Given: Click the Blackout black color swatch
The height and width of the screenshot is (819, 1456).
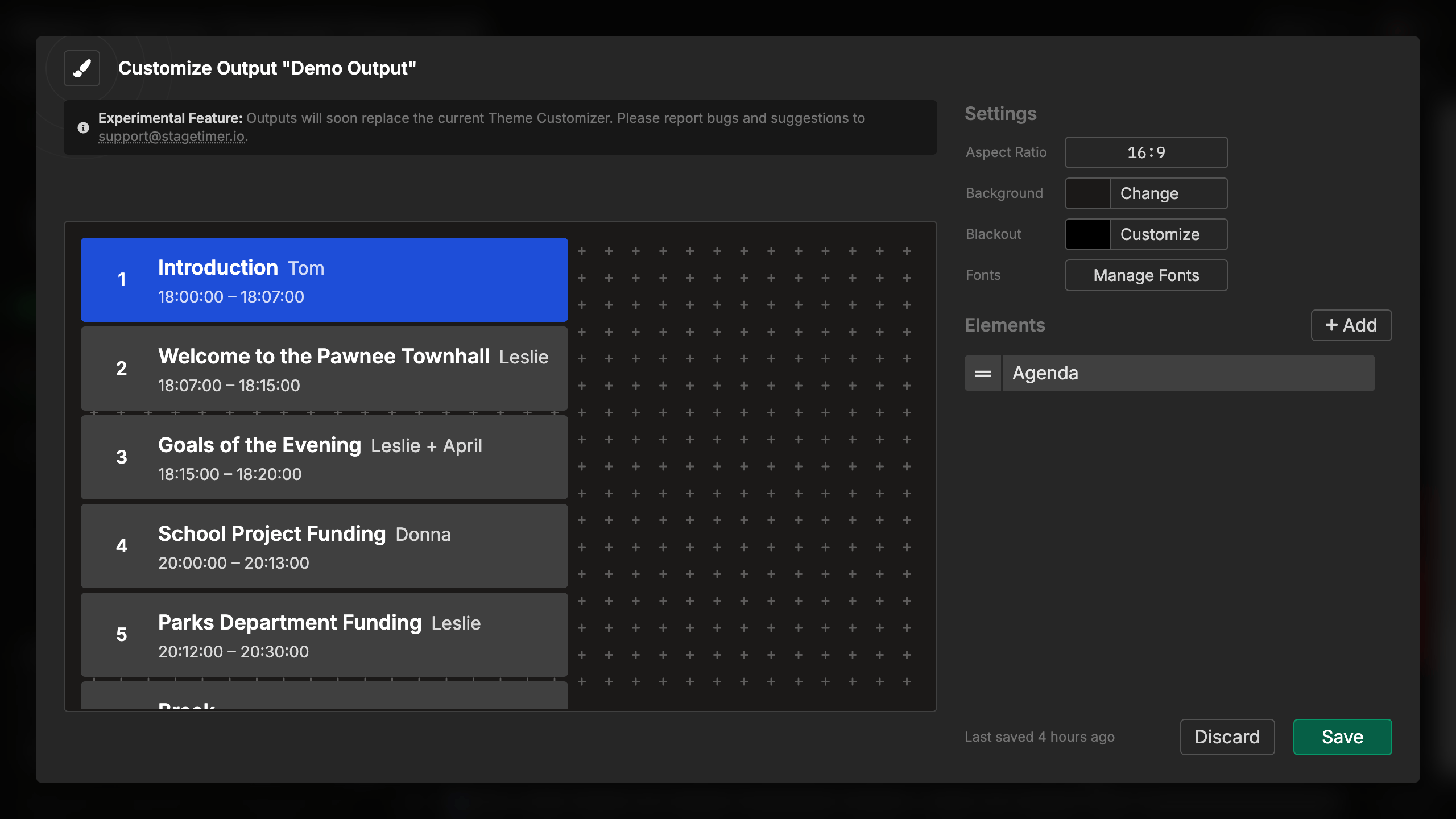Looking at the screenshot, I should pyautogui.click(x=1087, y=234).
